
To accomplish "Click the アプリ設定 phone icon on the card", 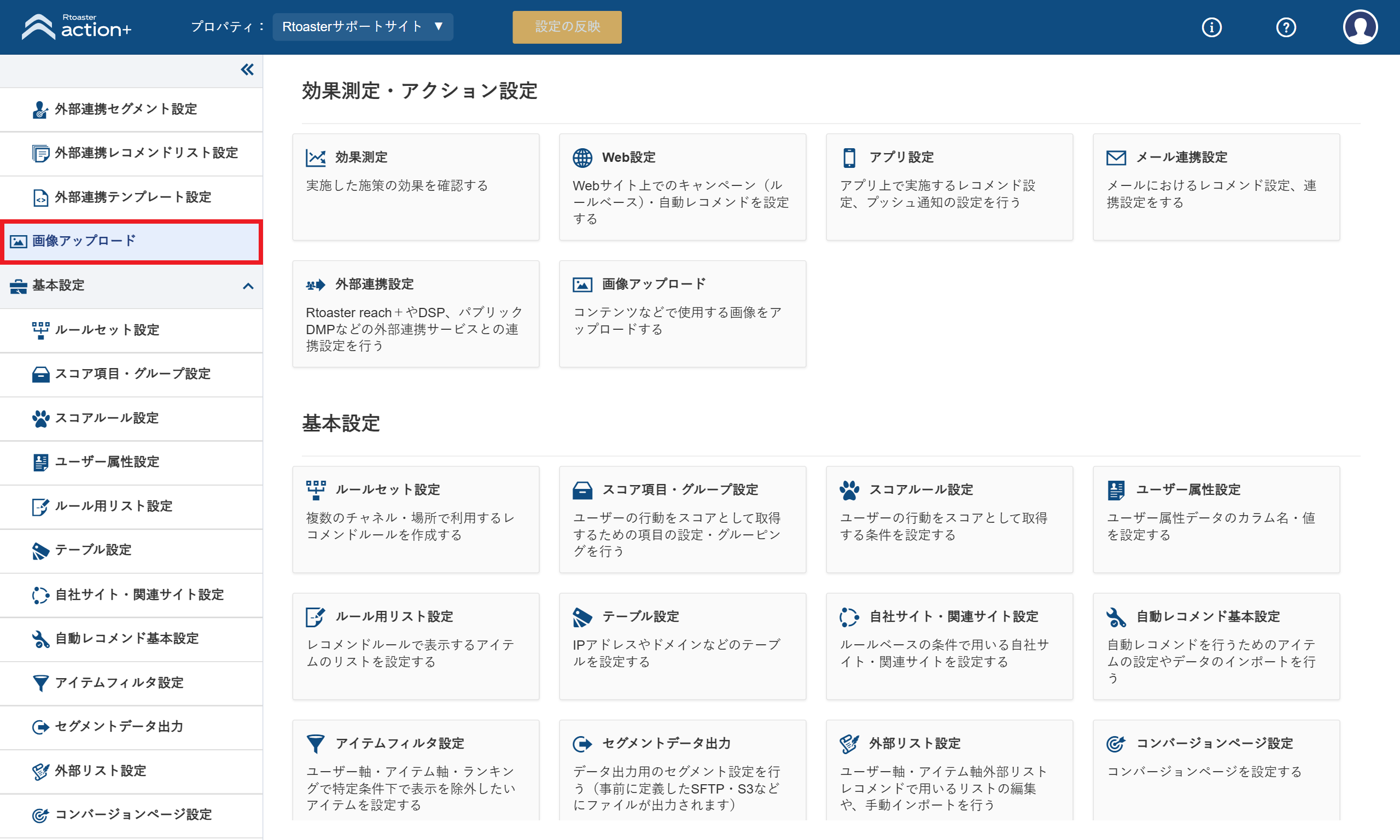I will tap(849, 158).
